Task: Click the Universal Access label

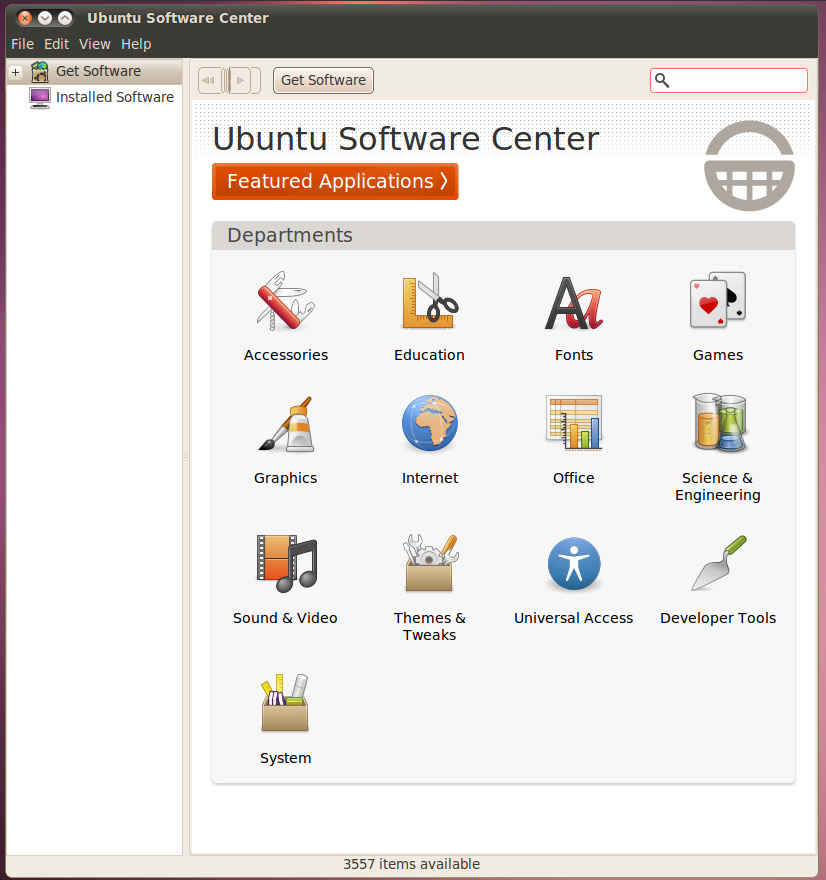Action: coord(573,618)
